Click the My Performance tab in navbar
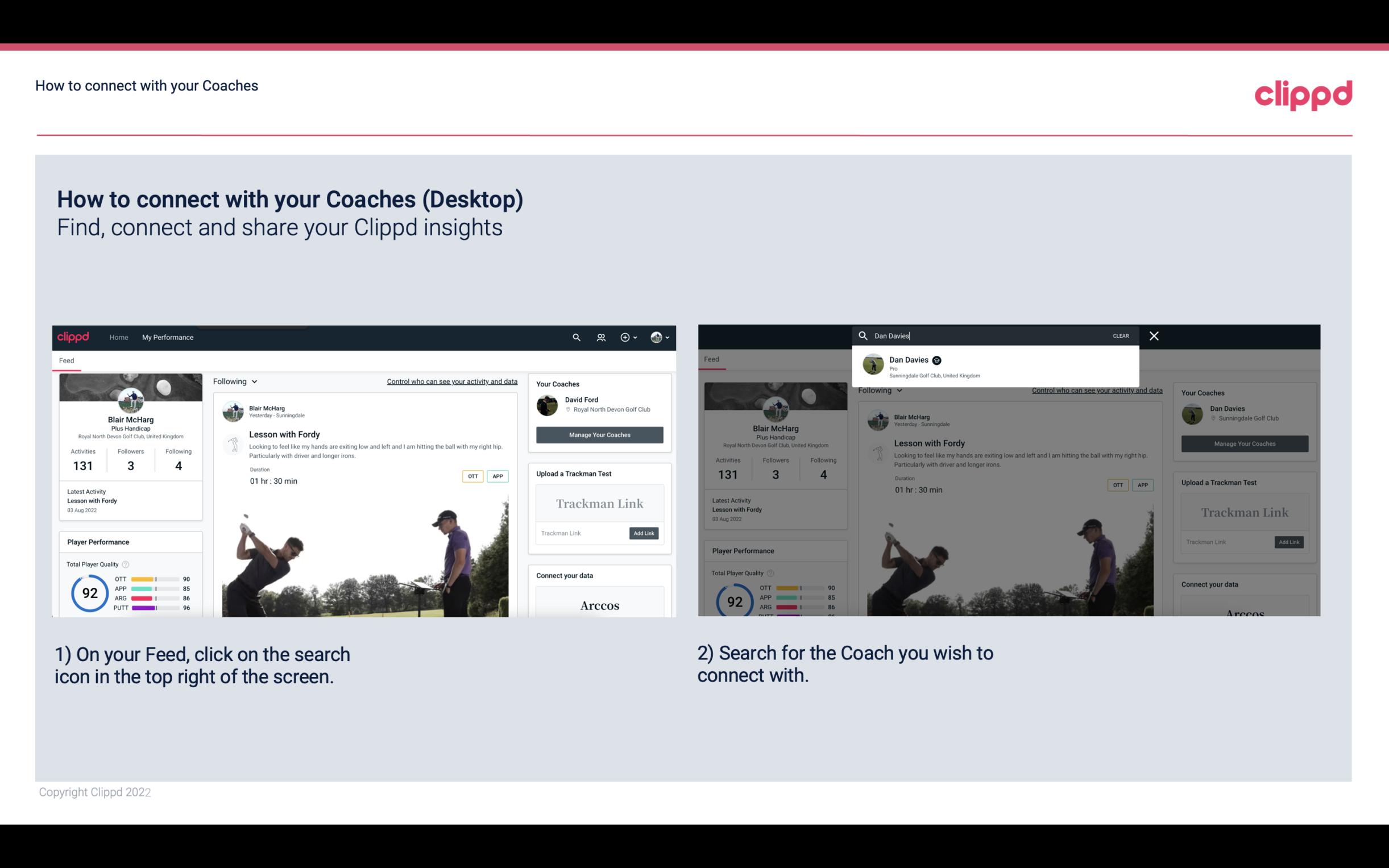Screen dimensions: 1389x868 pos(168,337)
